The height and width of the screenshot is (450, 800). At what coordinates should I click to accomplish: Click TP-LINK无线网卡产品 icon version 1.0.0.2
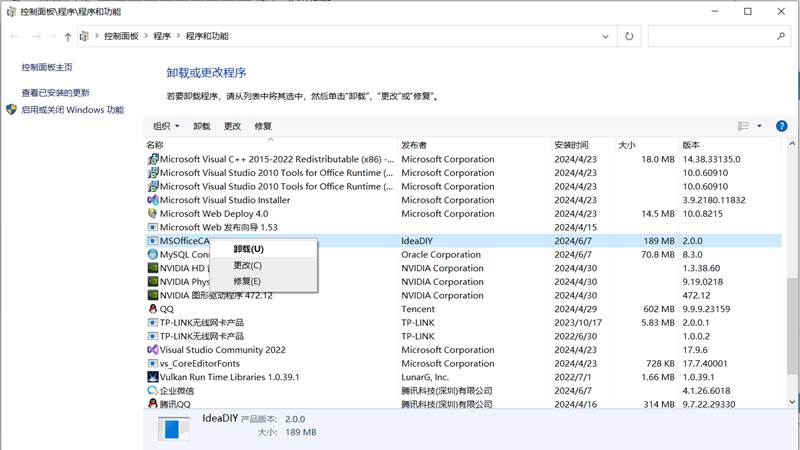[x=153, y=336]
